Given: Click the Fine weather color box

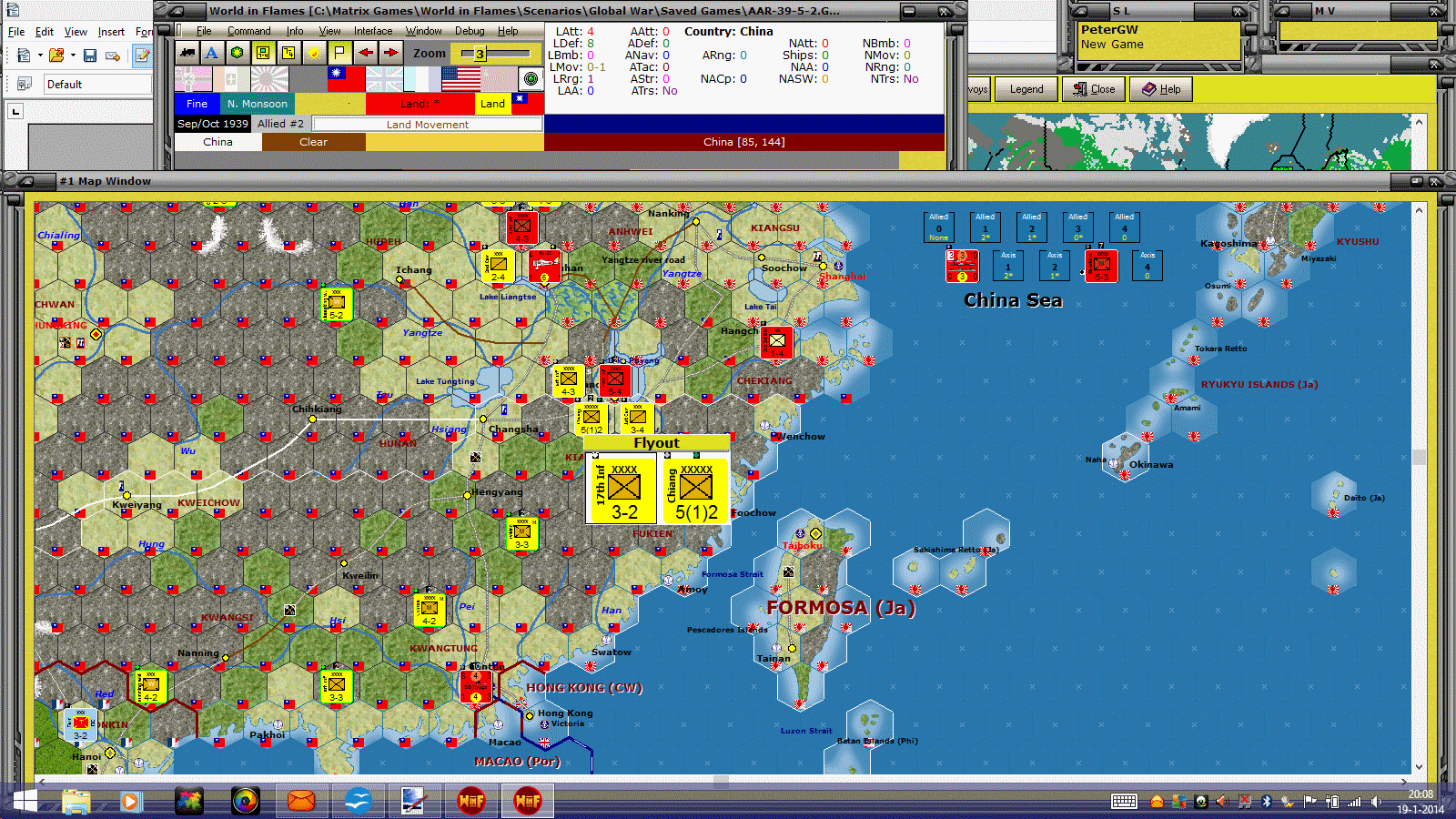Looking at the screenshot, I should [x=197, y=104].
